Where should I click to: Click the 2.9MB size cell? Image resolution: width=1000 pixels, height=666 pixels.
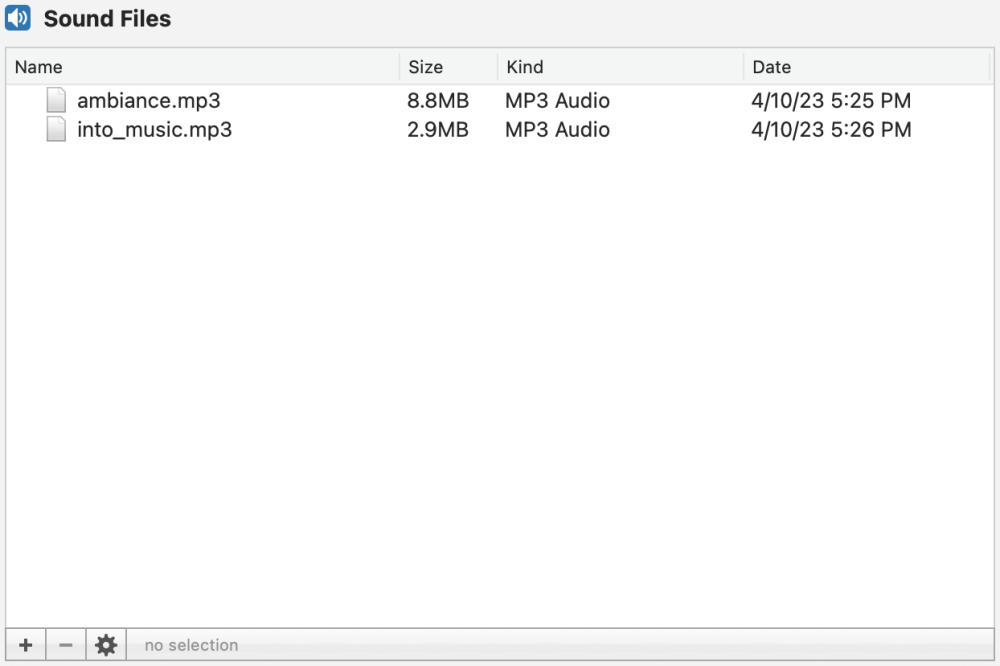point(437,129)
